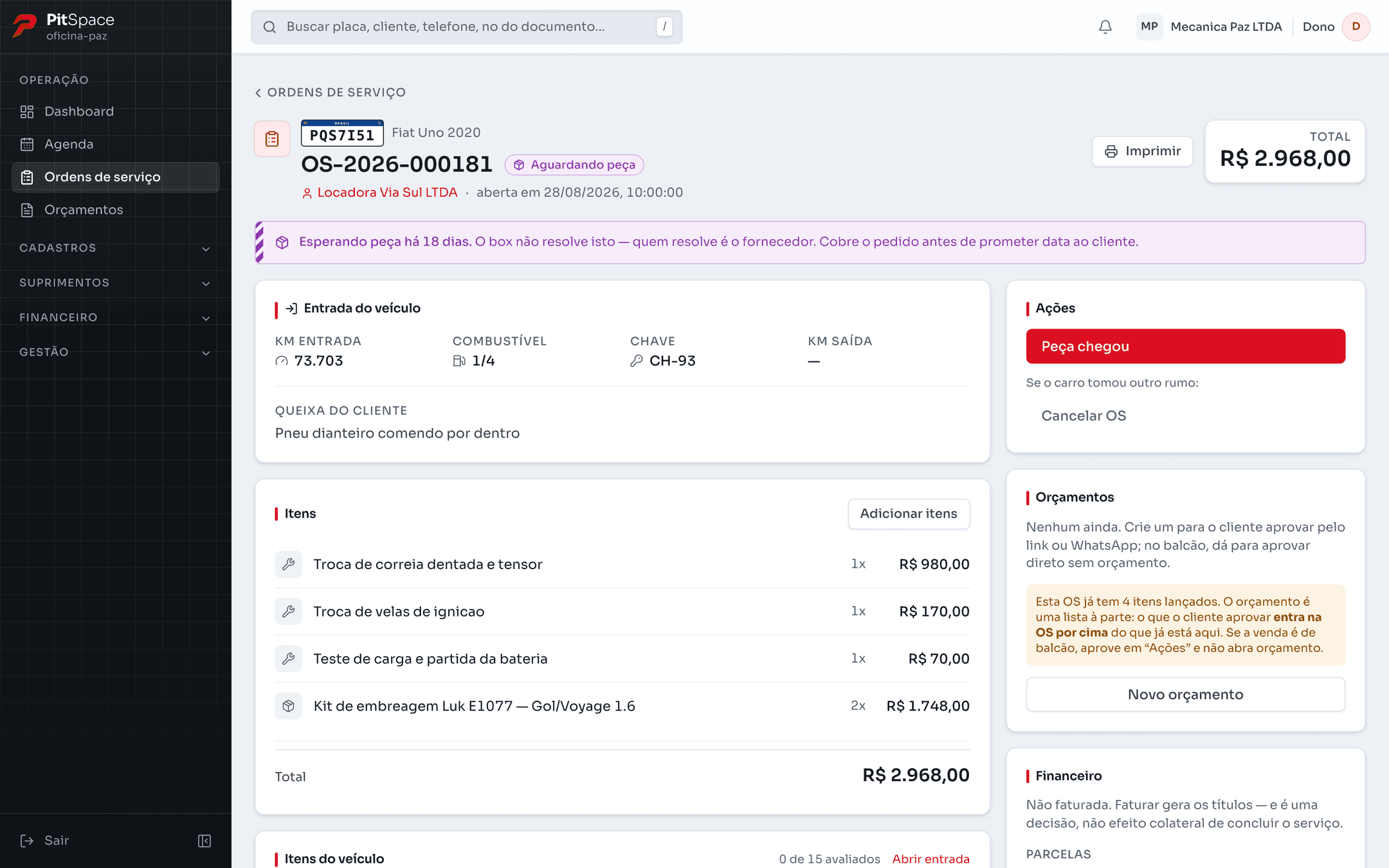Expand the Suprimentos section
This screenshot has width=1389, height=868.
point(116,283)
